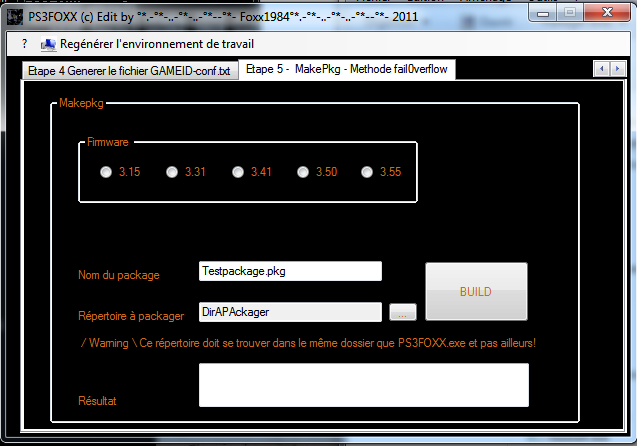Close the PS3FOXX window
637x446 pixels.
607,13
